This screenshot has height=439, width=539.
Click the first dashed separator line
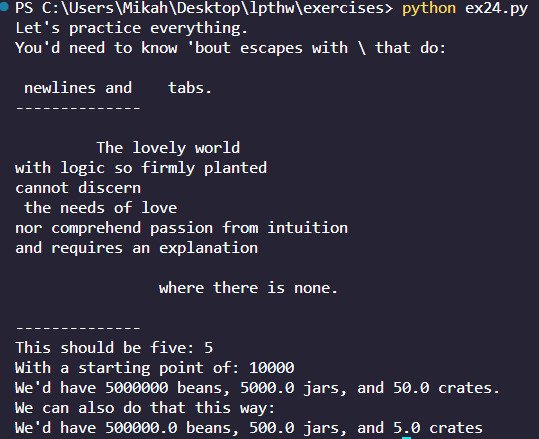pos(78,108)
